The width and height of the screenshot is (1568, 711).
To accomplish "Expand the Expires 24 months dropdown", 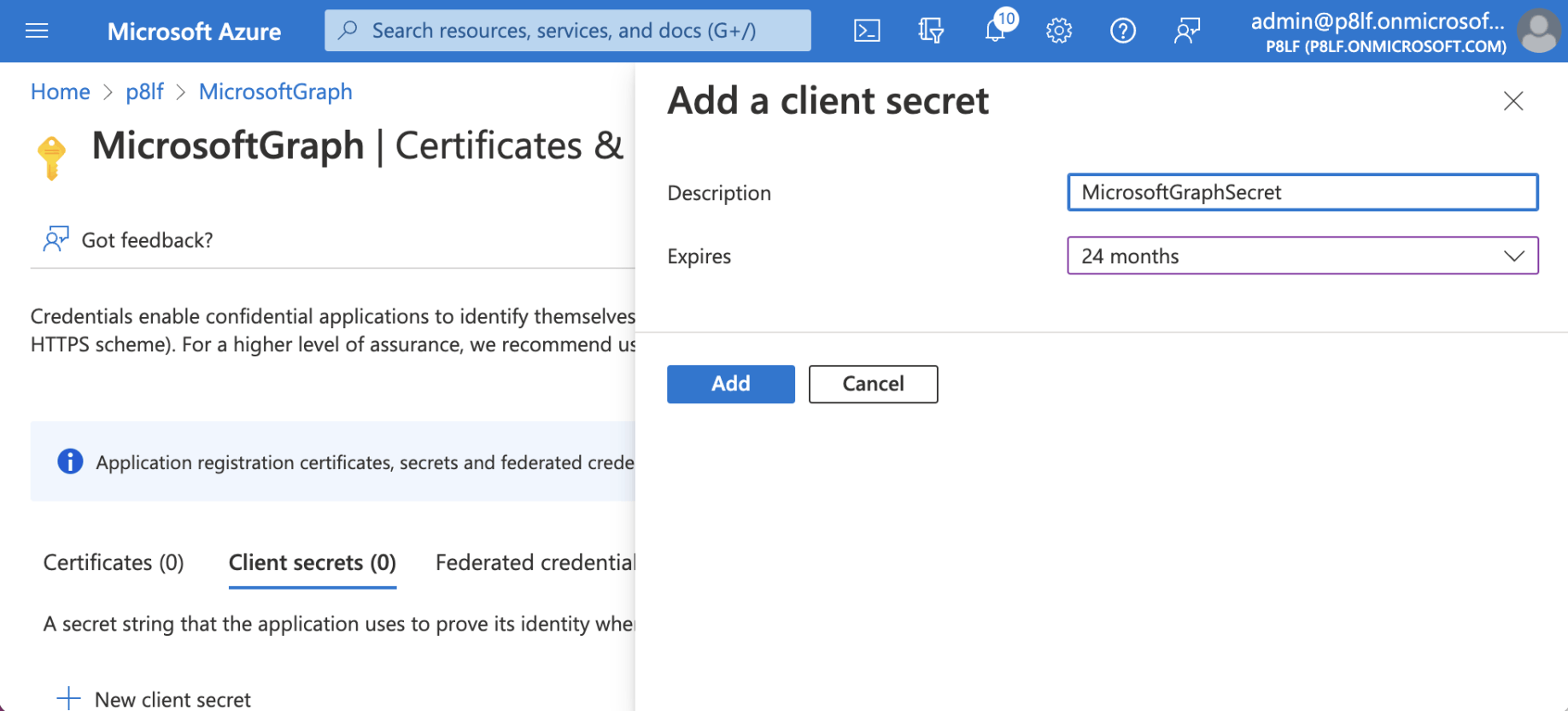I will coord(1302,256).
